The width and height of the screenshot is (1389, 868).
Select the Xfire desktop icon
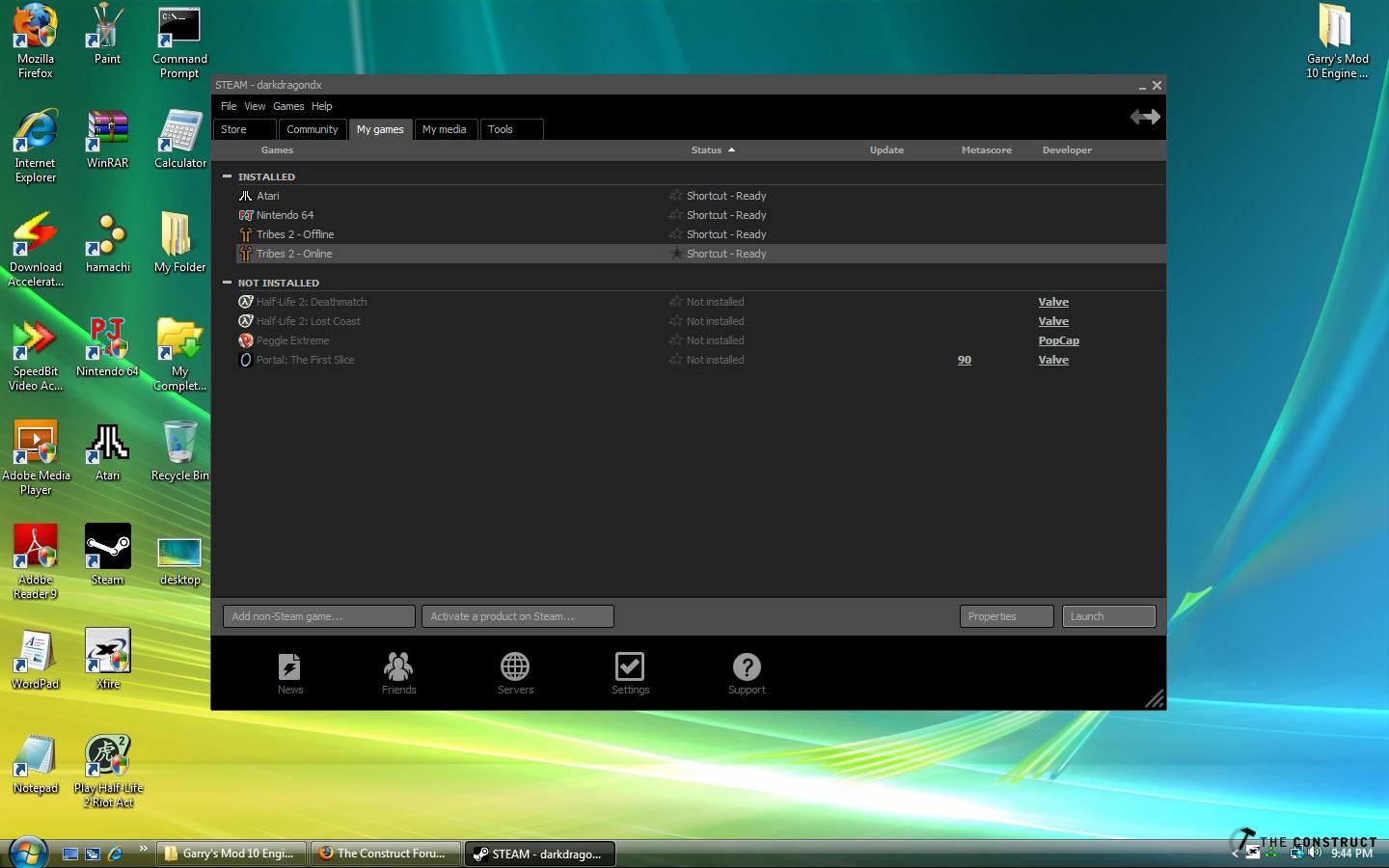[107, 660]
